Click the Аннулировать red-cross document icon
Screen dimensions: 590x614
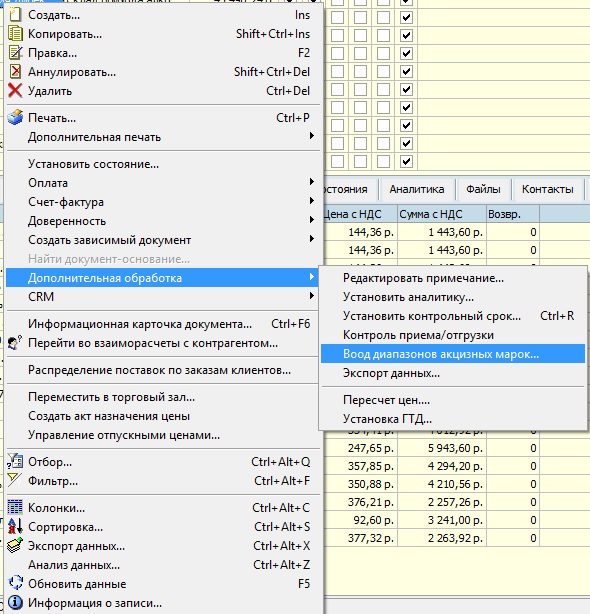[x=15, y=72]
